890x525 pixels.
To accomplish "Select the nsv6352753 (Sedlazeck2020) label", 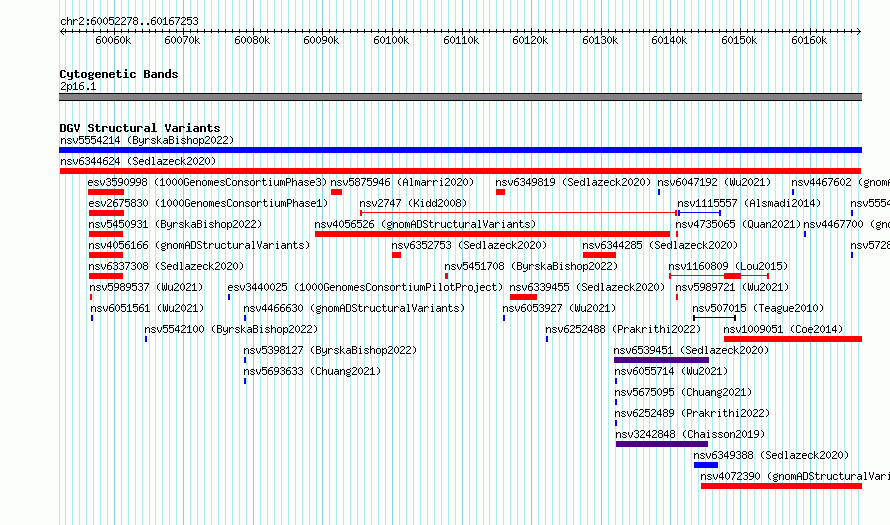I will pyautogui.click(x=469, y=245).
